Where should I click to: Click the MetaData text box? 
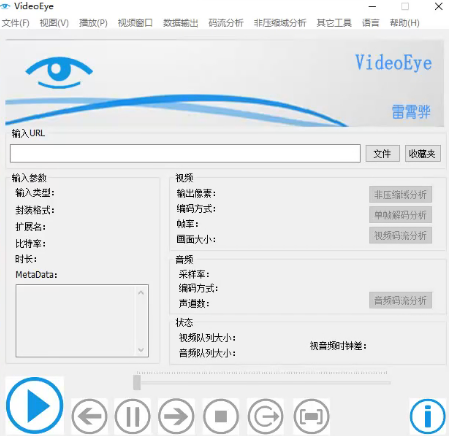82,321
